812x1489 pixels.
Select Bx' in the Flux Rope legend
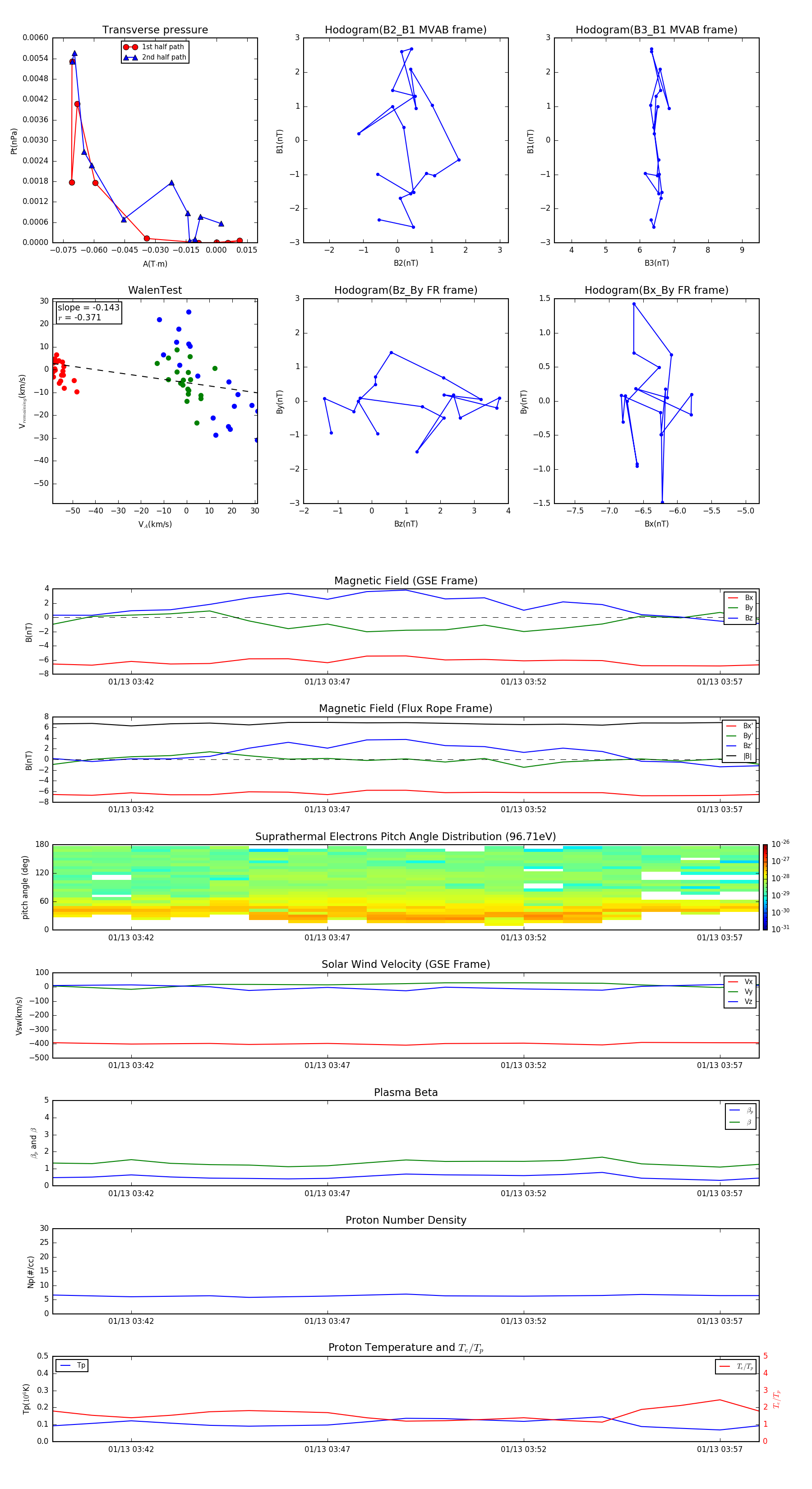pos(740,726)
